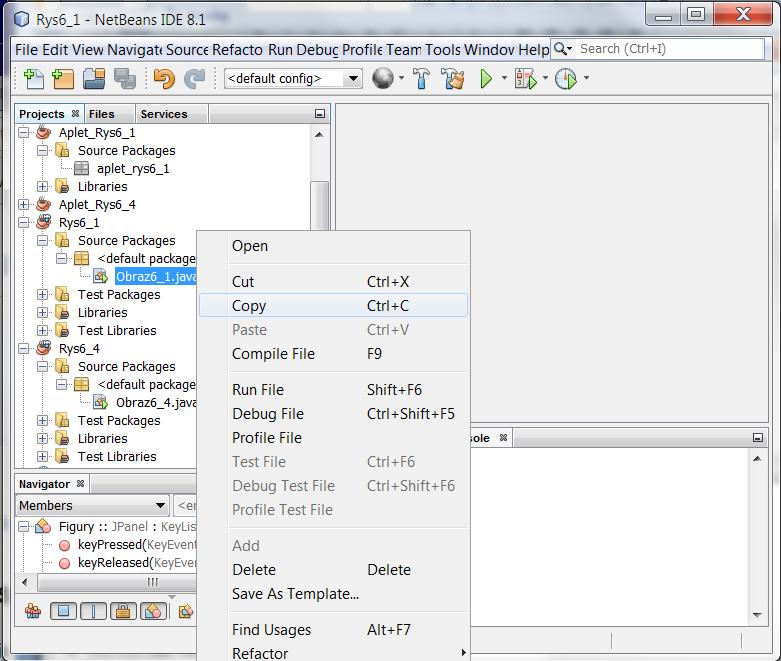Click the Debug Project icon
Viewport: 781px width, 661px height.
[x=525, y=79]
